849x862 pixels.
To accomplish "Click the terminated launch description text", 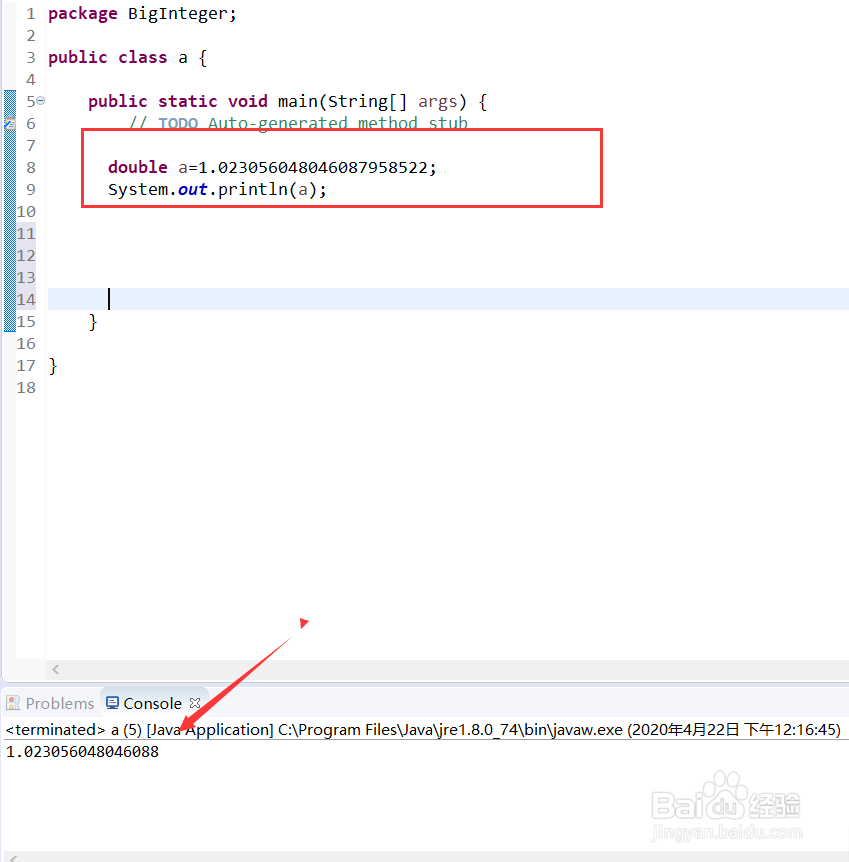I will pos(423,730).
